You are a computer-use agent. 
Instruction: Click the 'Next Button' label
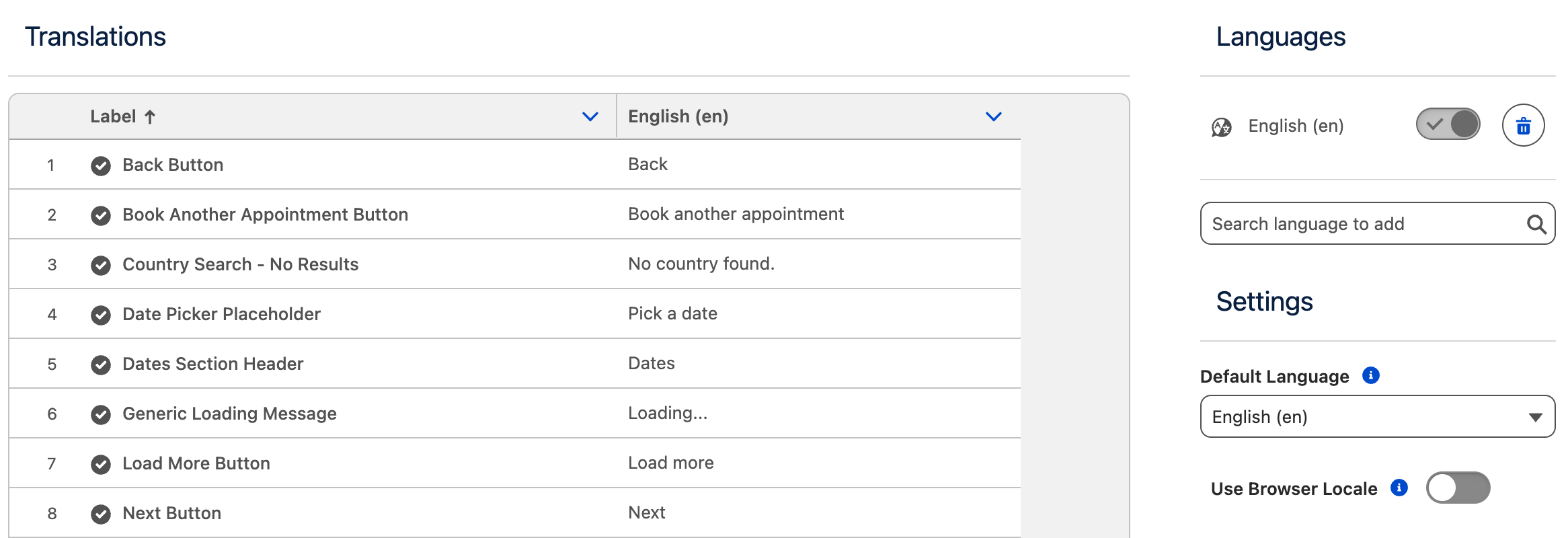tap(171, 513)
